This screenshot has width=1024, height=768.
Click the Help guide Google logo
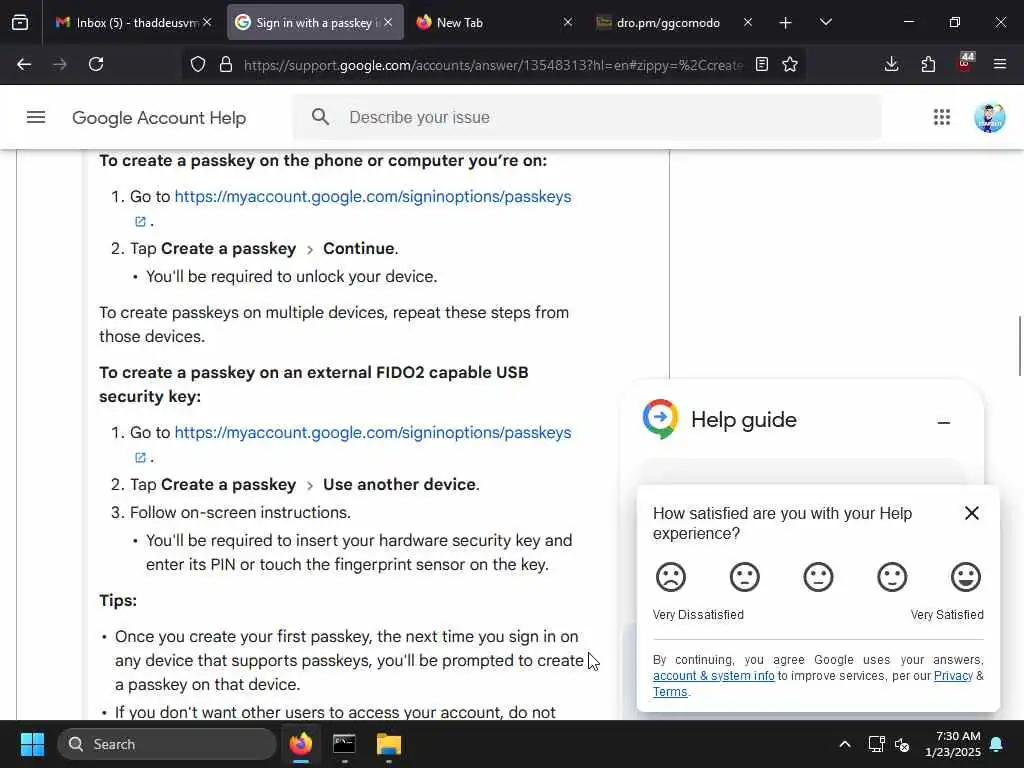(660, 419)
